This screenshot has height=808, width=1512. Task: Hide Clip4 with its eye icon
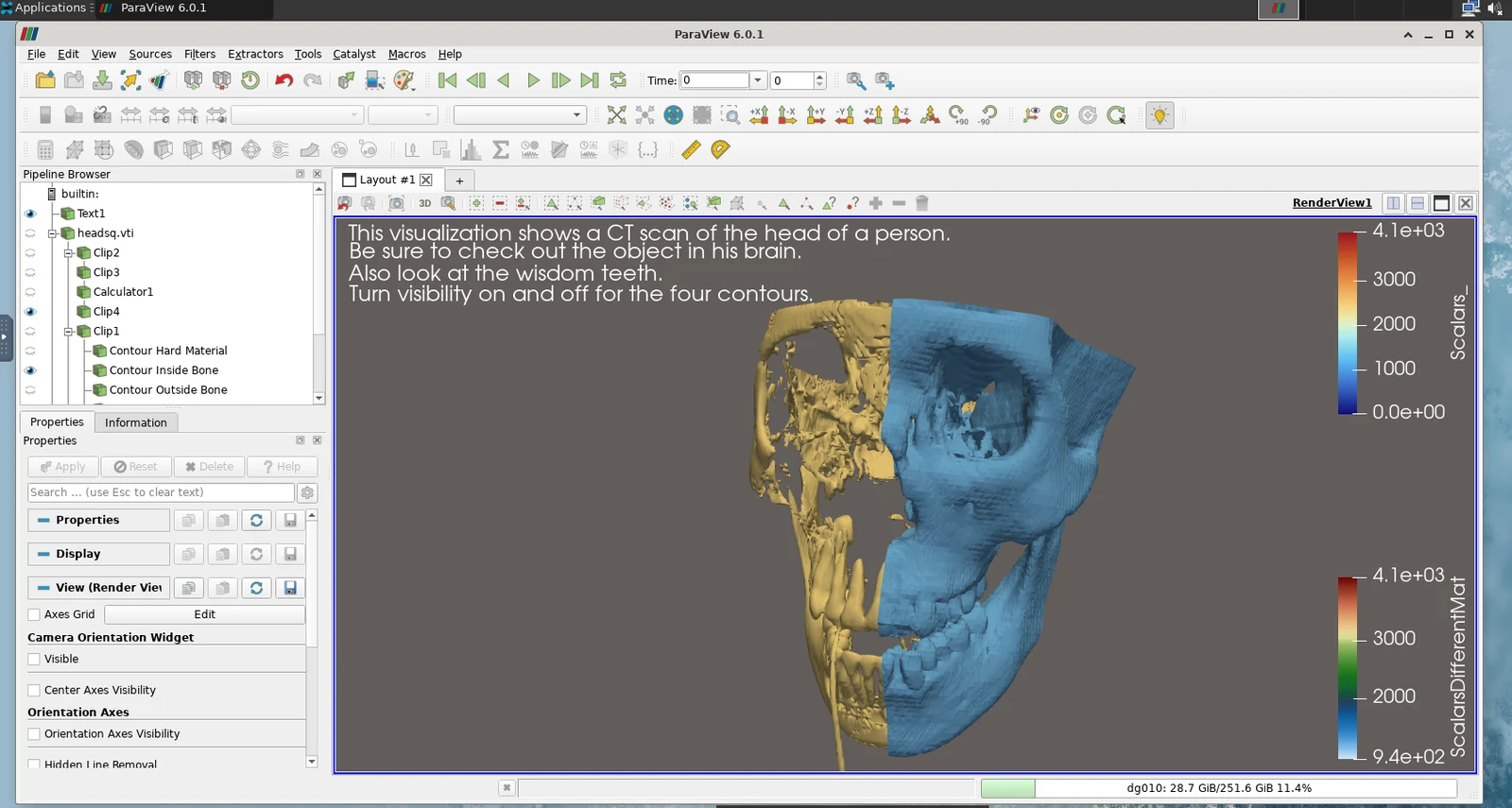click(x=30, y=312)
